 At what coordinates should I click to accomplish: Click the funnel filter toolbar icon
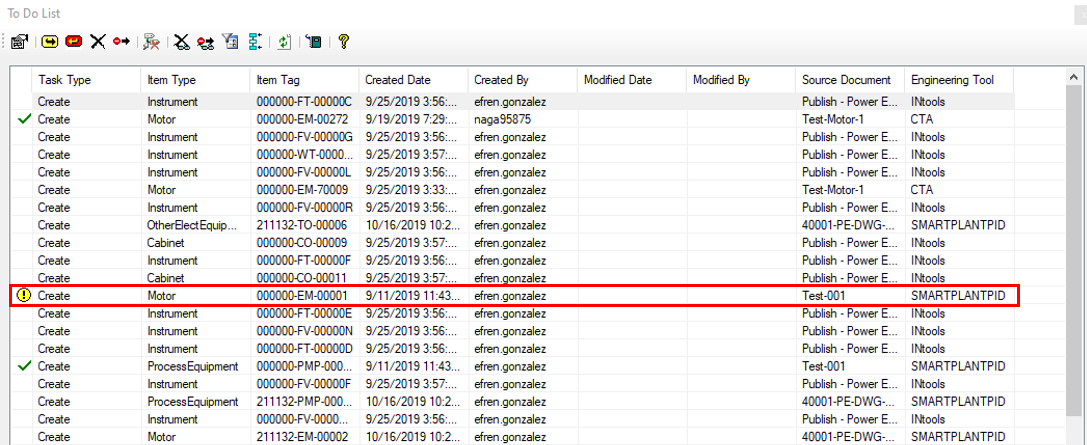coord(230,41)
